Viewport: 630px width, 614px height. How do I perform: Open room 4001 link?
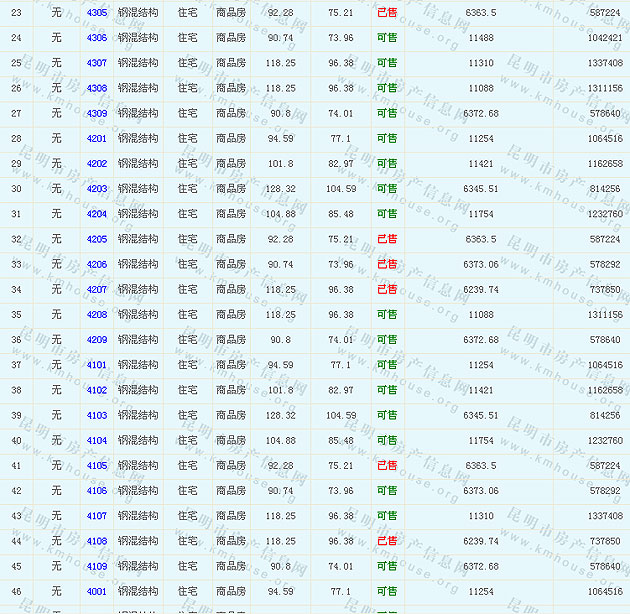(97, 592)
